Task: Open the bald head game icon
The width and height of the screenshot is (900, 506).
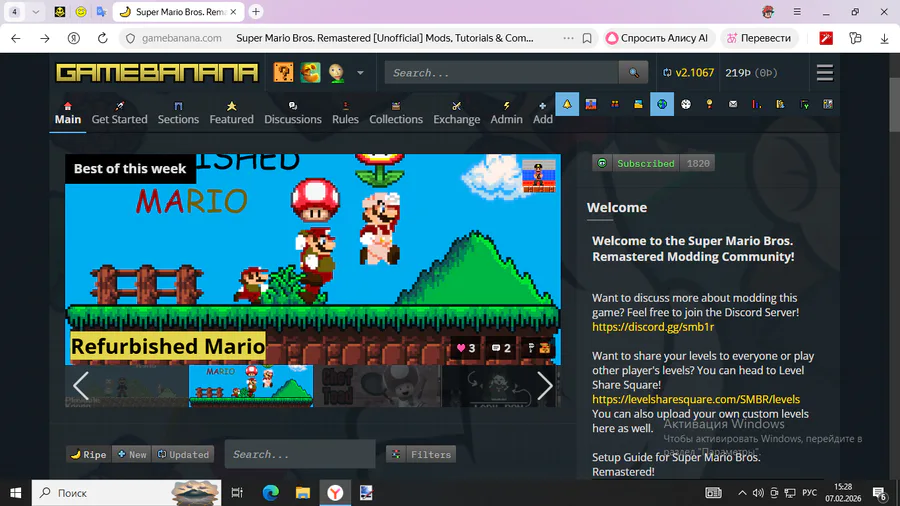Action: click(336, 72)
